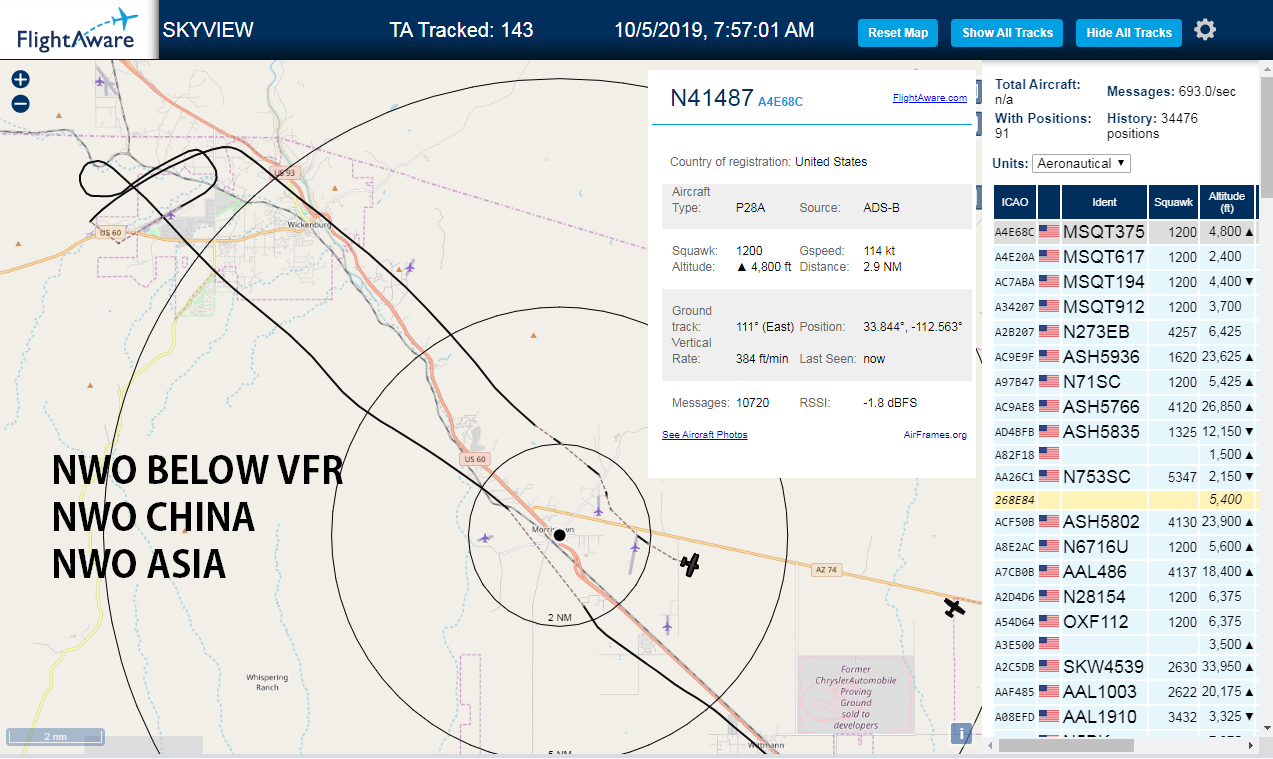Select the N273EB aircraft row
Viewport: 1273px width, 759px height.
click(x=1125, y=331)
